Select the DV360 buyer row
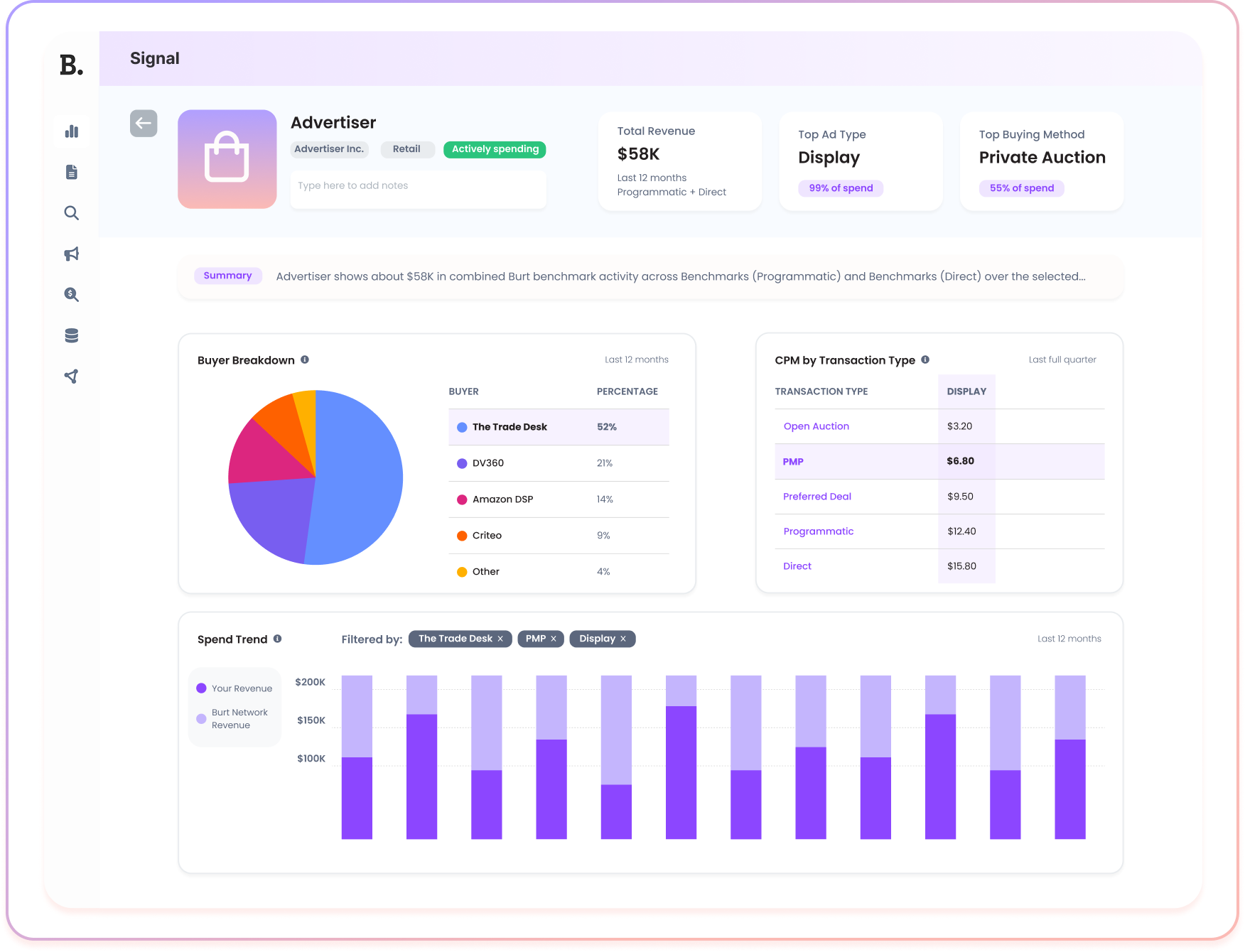The image size is (1245, 952). [559, 463]
